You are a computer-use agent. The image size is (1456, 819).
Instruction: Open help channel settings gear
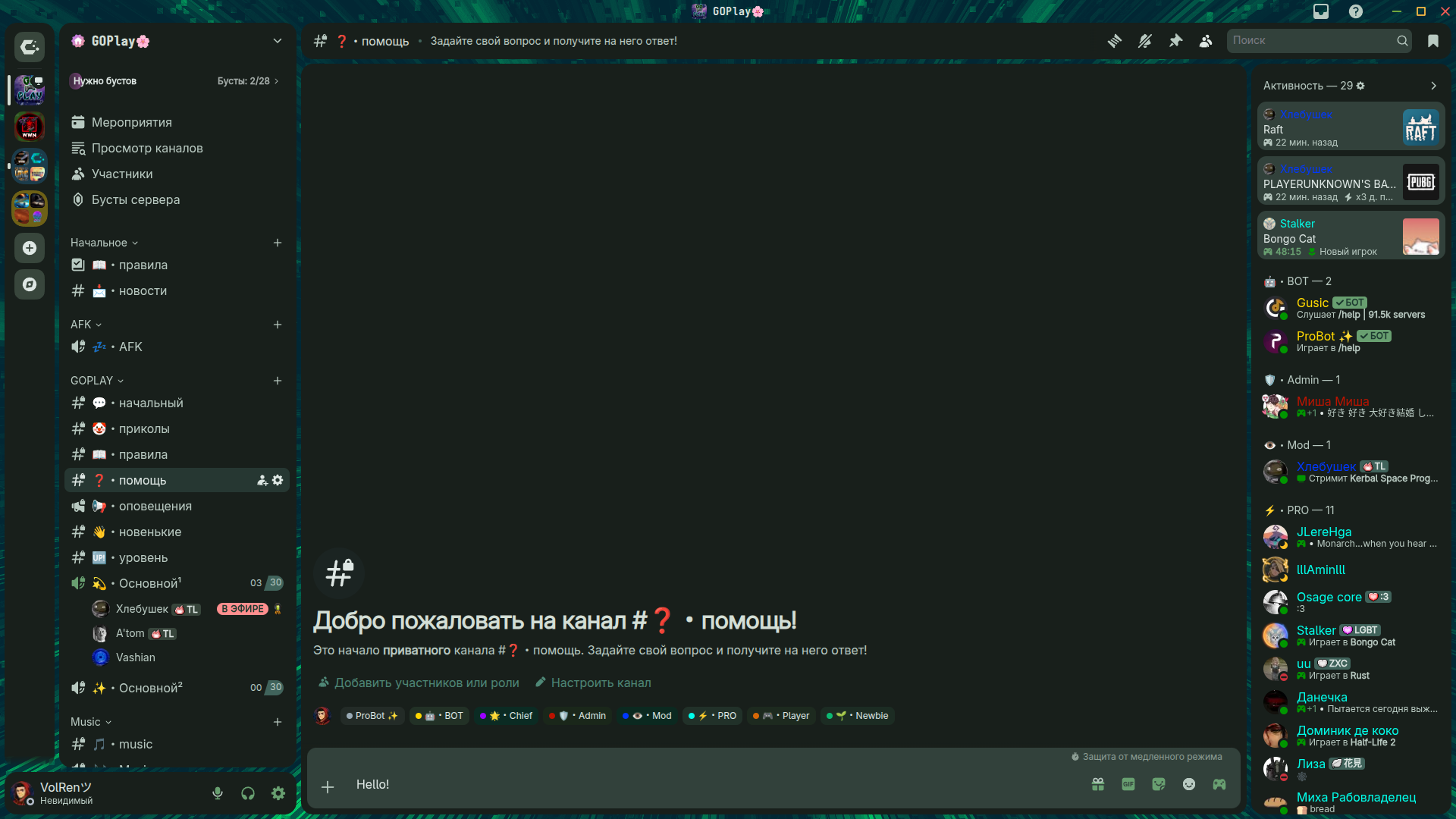(278, 480)
